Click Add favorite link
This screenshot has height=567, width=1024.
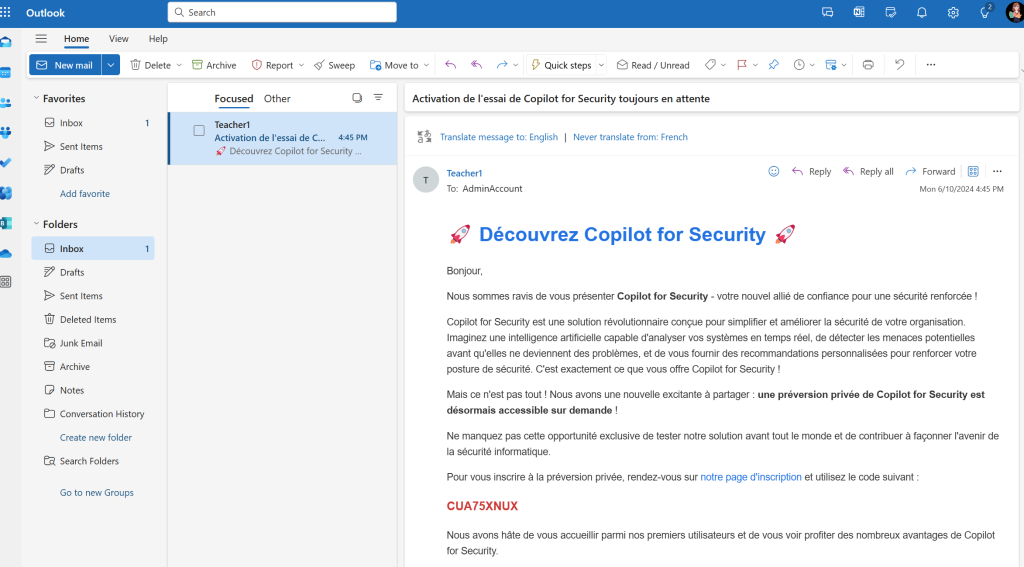[85, 193]
